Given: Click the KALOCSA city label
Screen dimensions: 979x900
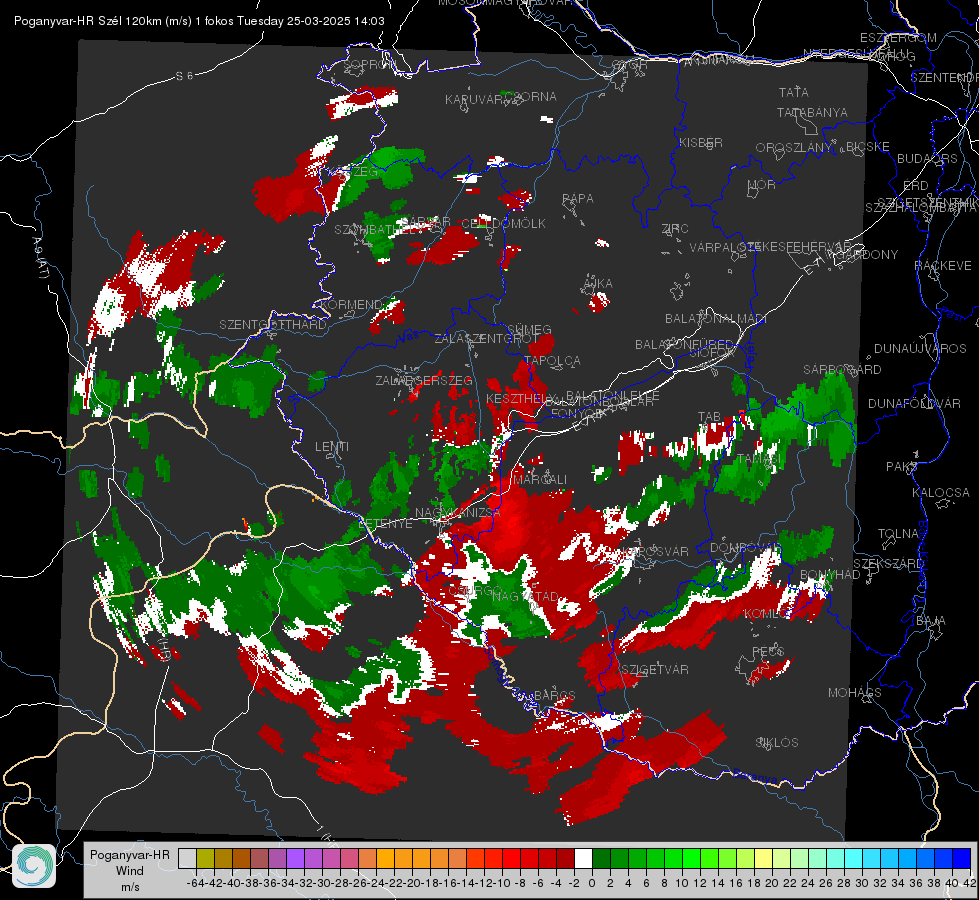Looking at the screenshot, I should (941, 492).
